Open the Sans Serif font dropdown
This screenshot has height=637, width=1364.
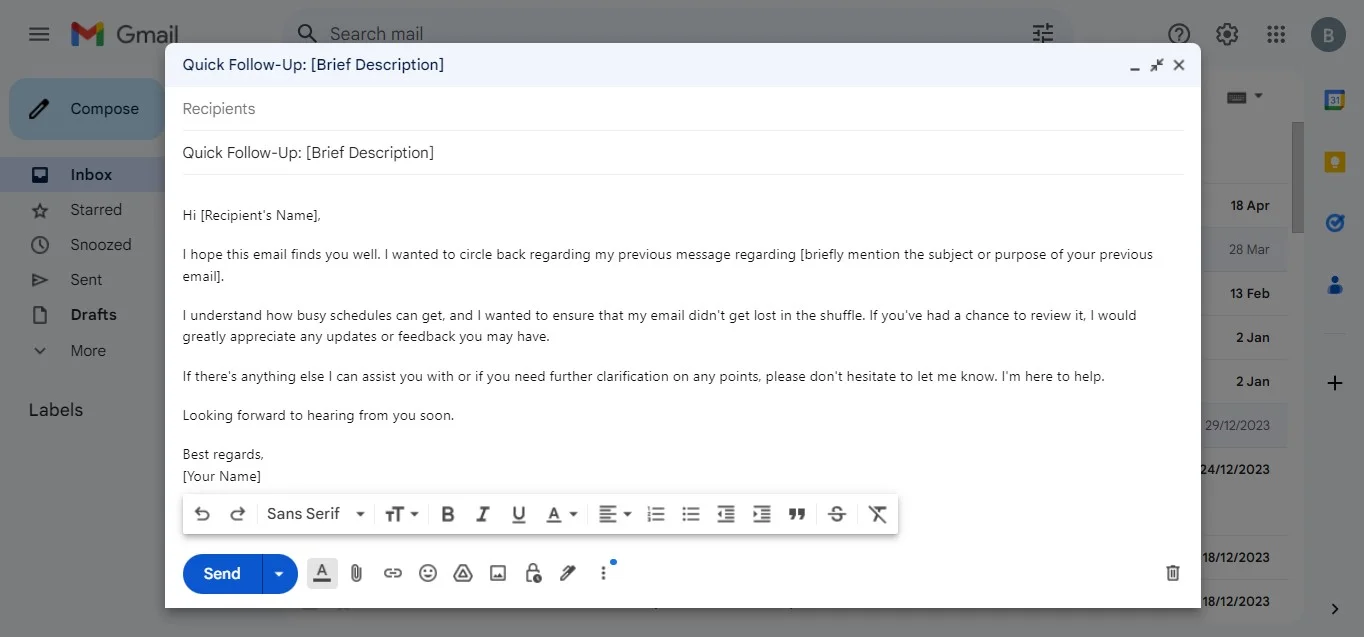315,513
